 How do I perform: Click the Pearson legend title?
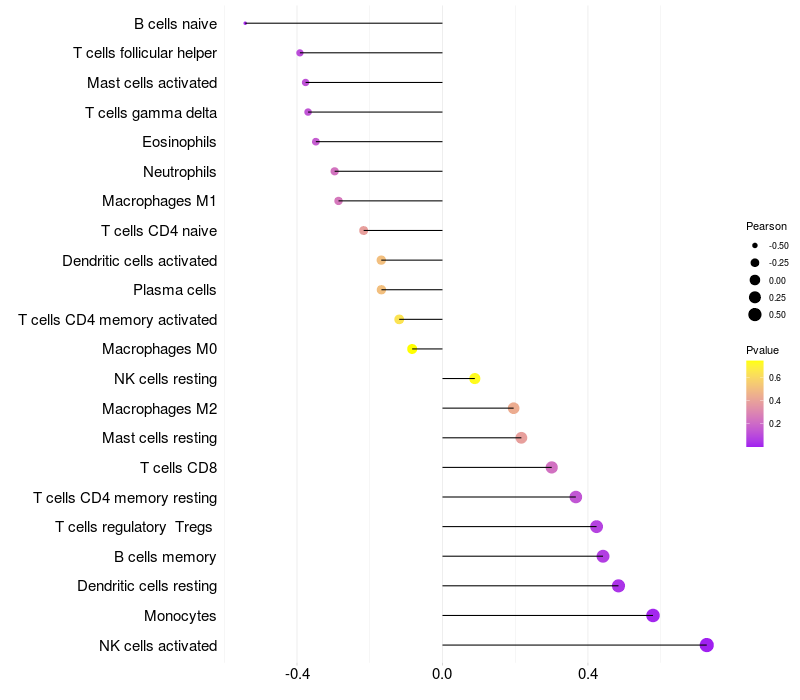click(766, 226)
